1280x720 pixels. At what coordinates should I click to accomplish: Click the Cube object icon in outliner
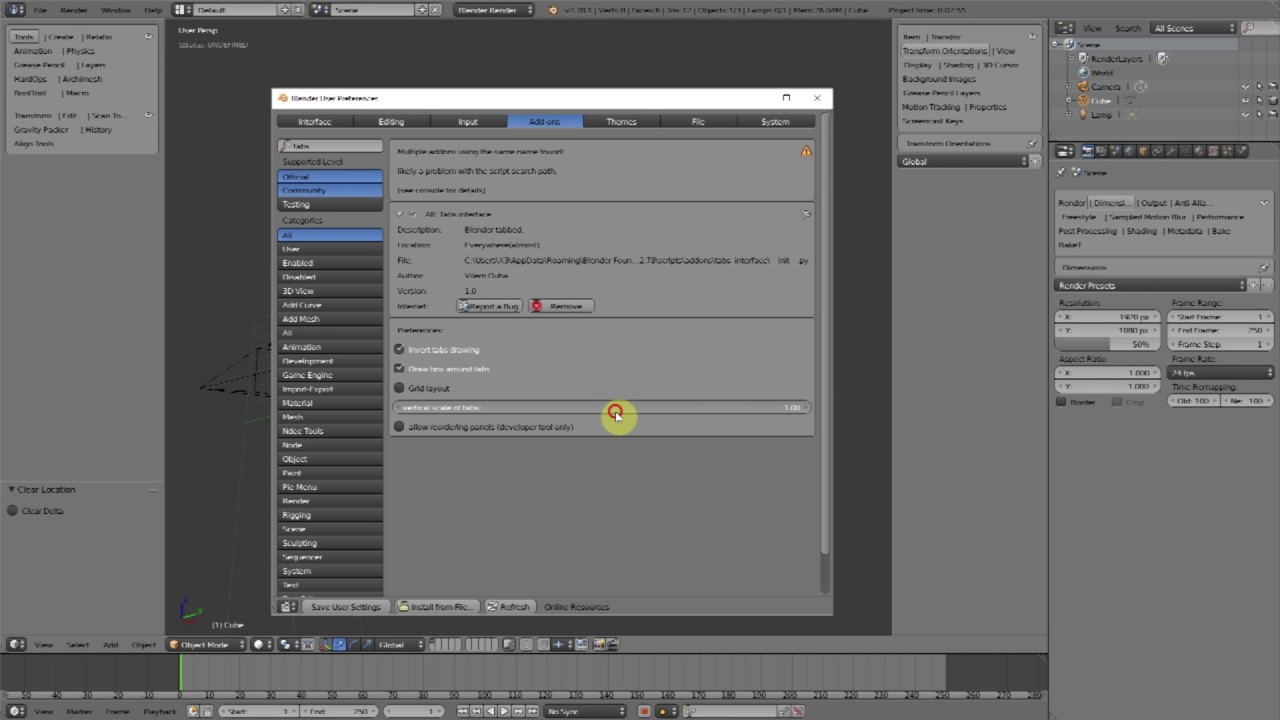pyautogui.click(x=1082, y=101)
